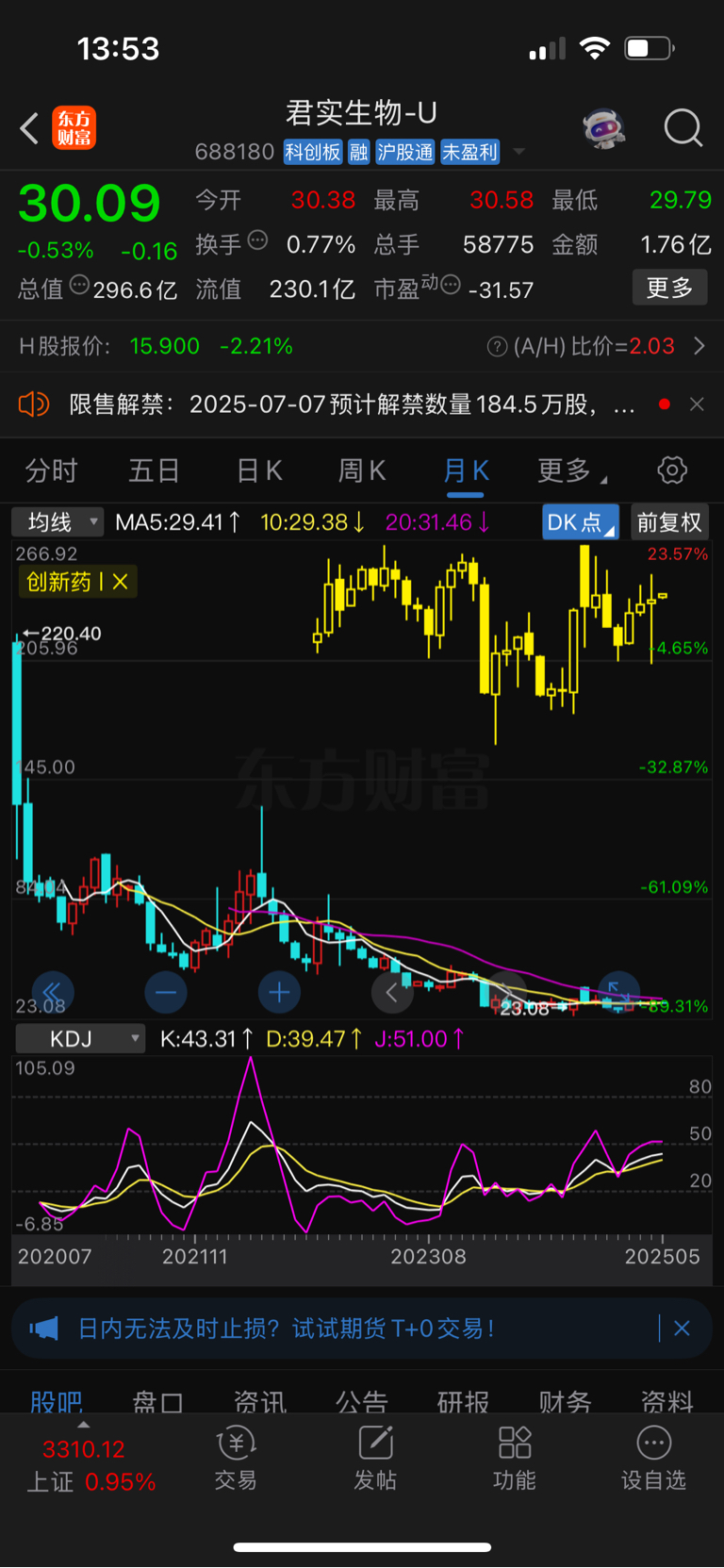Remove the 创新药 overlay with X
This screenshot has width=724, height=1568.
pyautogui.click(x=121, y=582)
